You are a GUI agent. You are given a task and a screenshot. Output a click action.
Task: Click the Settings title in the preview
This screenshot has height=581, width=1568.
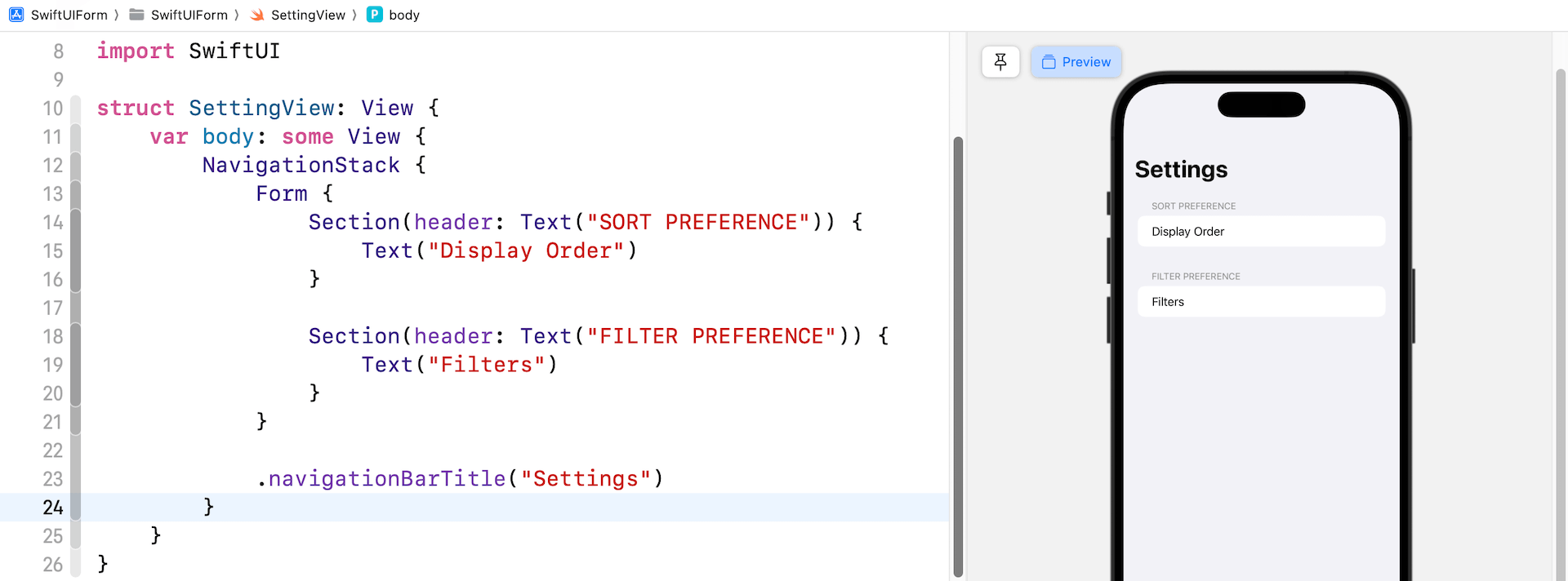click(1181, 170)
